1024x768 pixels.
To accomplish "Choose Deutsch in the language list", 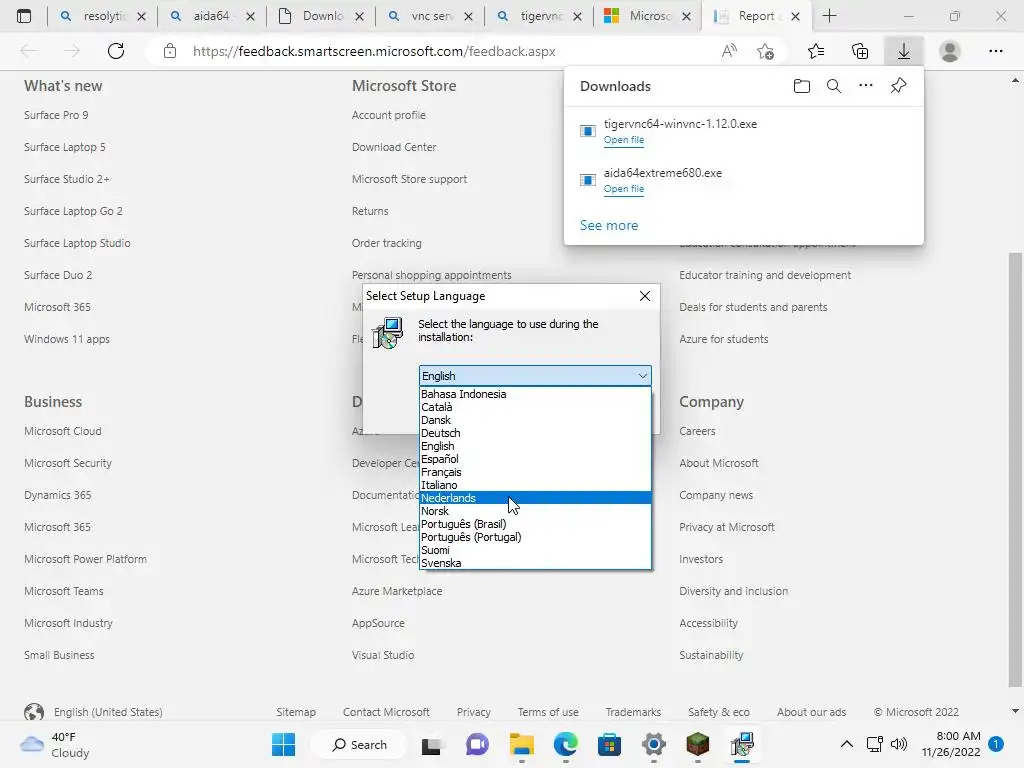I will click(535, 433).
